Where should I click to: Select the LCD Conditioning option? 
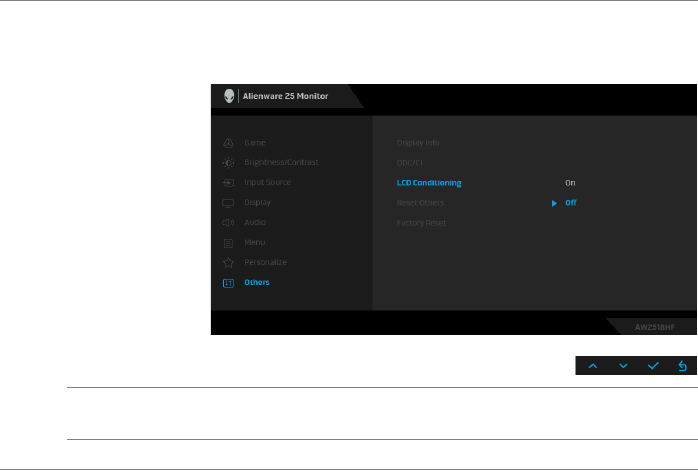[x=429, y=183]
